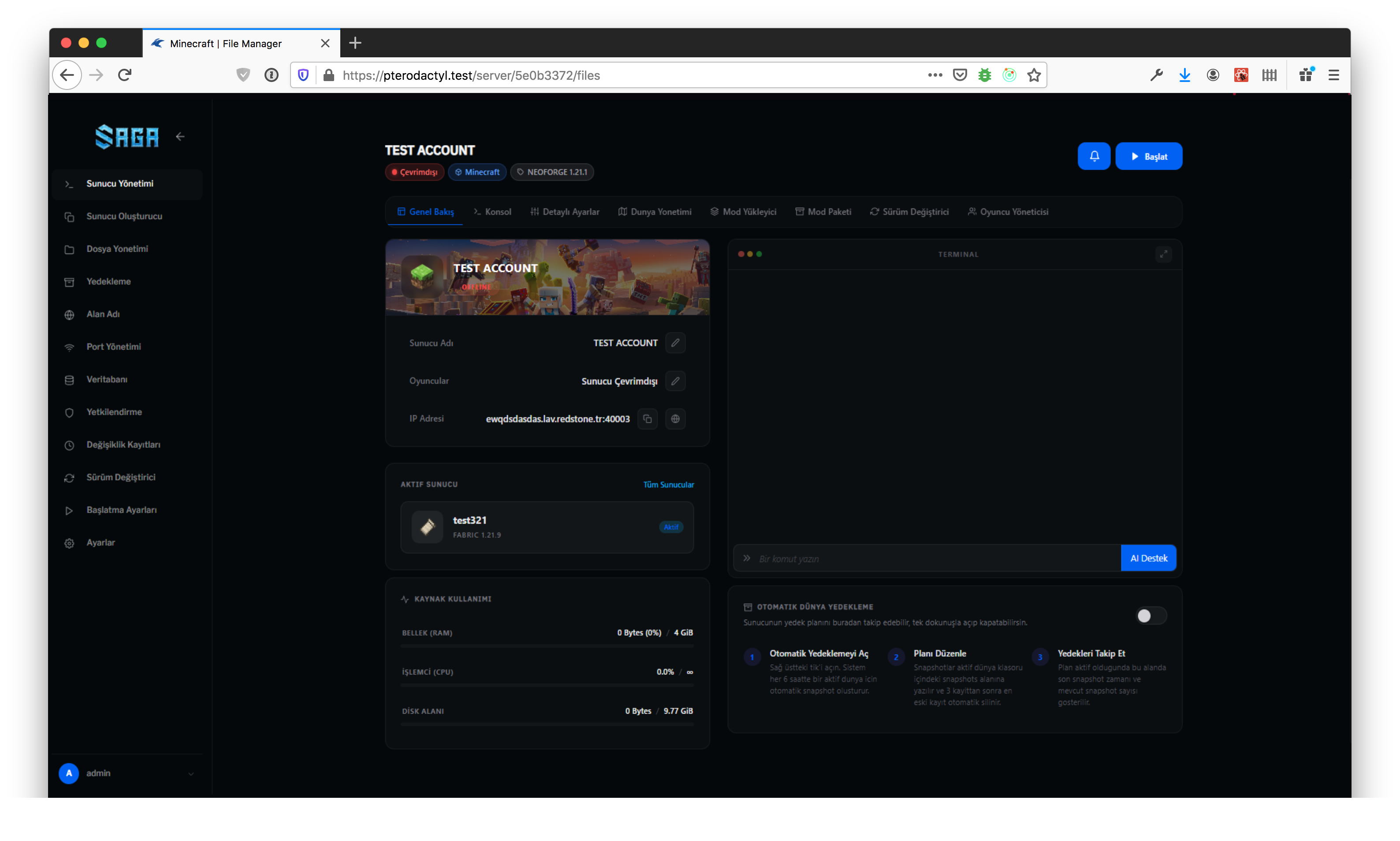Click the Minecraft grass block server icon
This screenshot has width=1400, height=841.
(421, 276)
